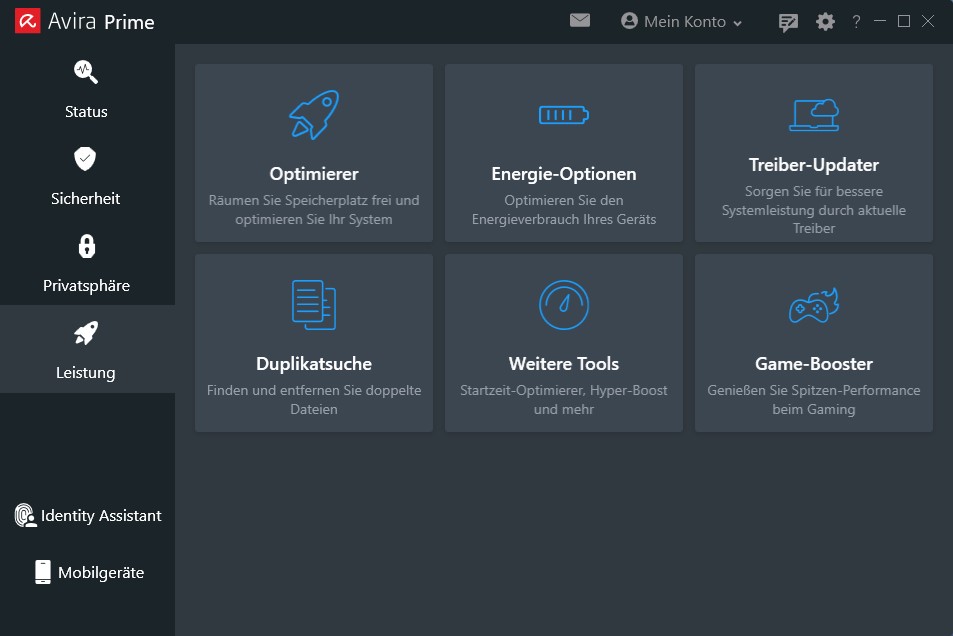
Task: Select the Leistung sidebar item
Action: point(86,348)
